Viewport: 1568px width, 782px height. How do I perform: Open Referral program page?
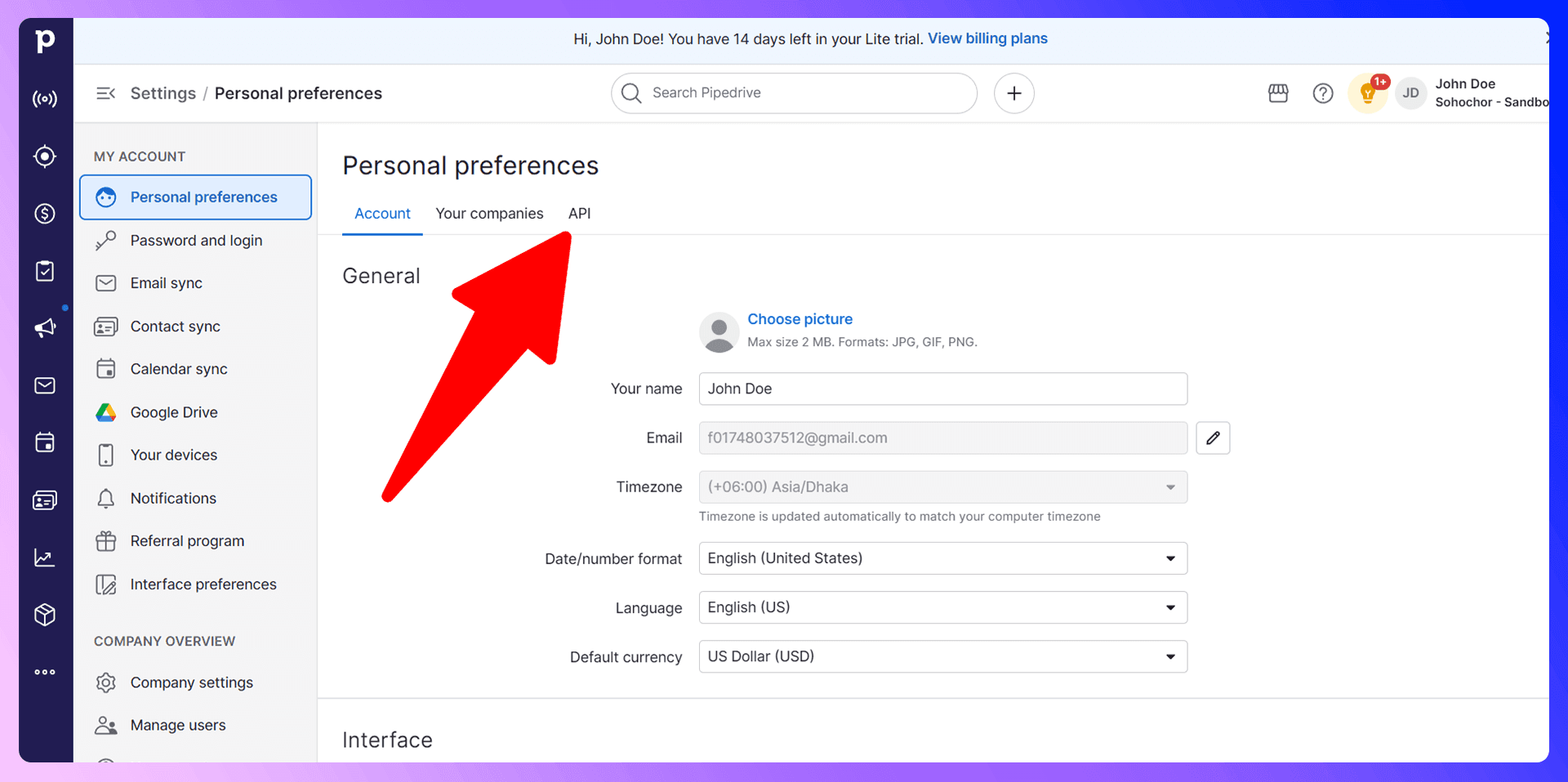[x=187, y=541]
